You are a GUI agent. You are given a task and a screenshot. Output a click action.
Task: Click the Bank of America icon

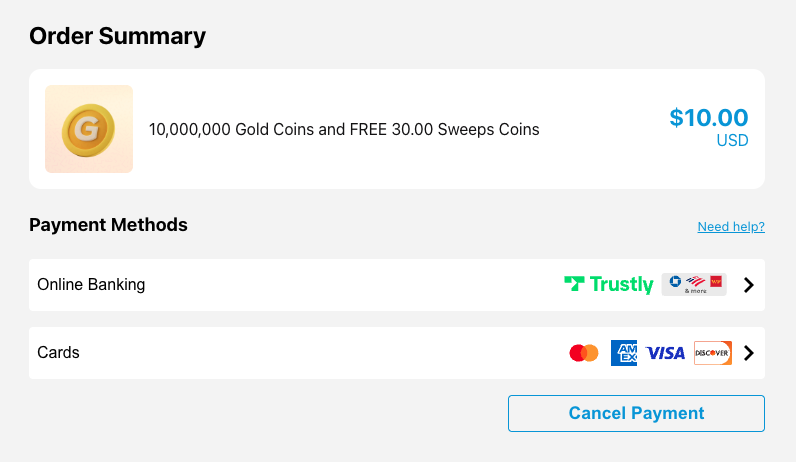point(695,281)
